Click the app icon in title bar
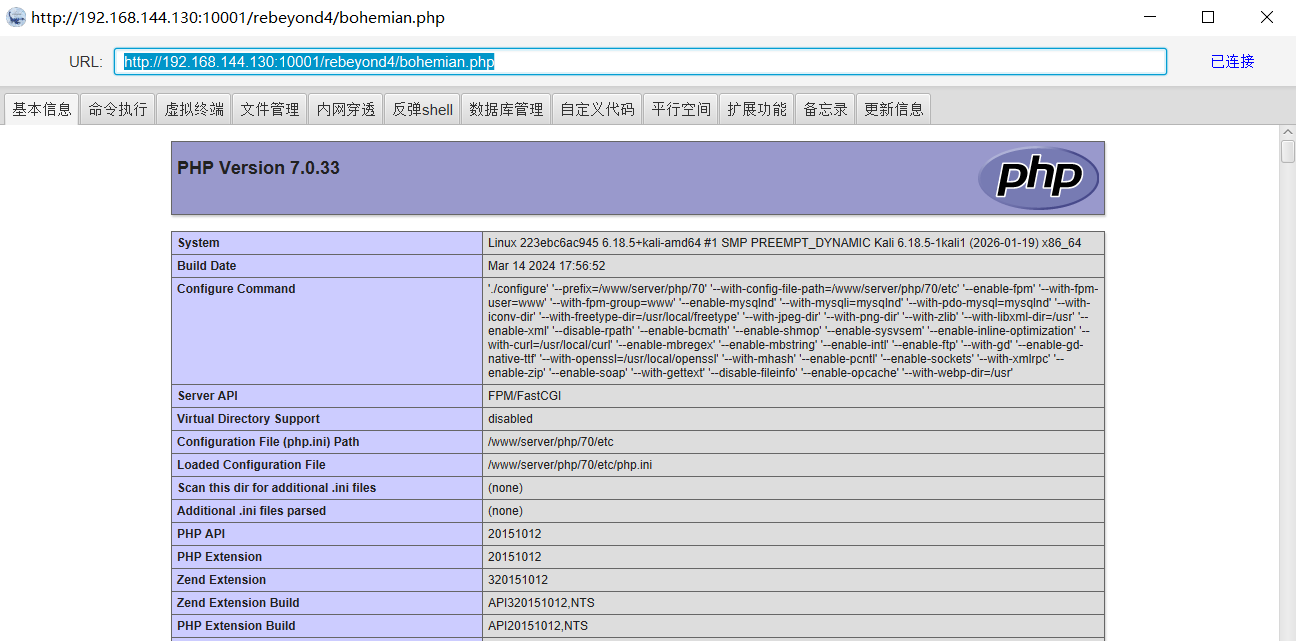 (16, 17)
